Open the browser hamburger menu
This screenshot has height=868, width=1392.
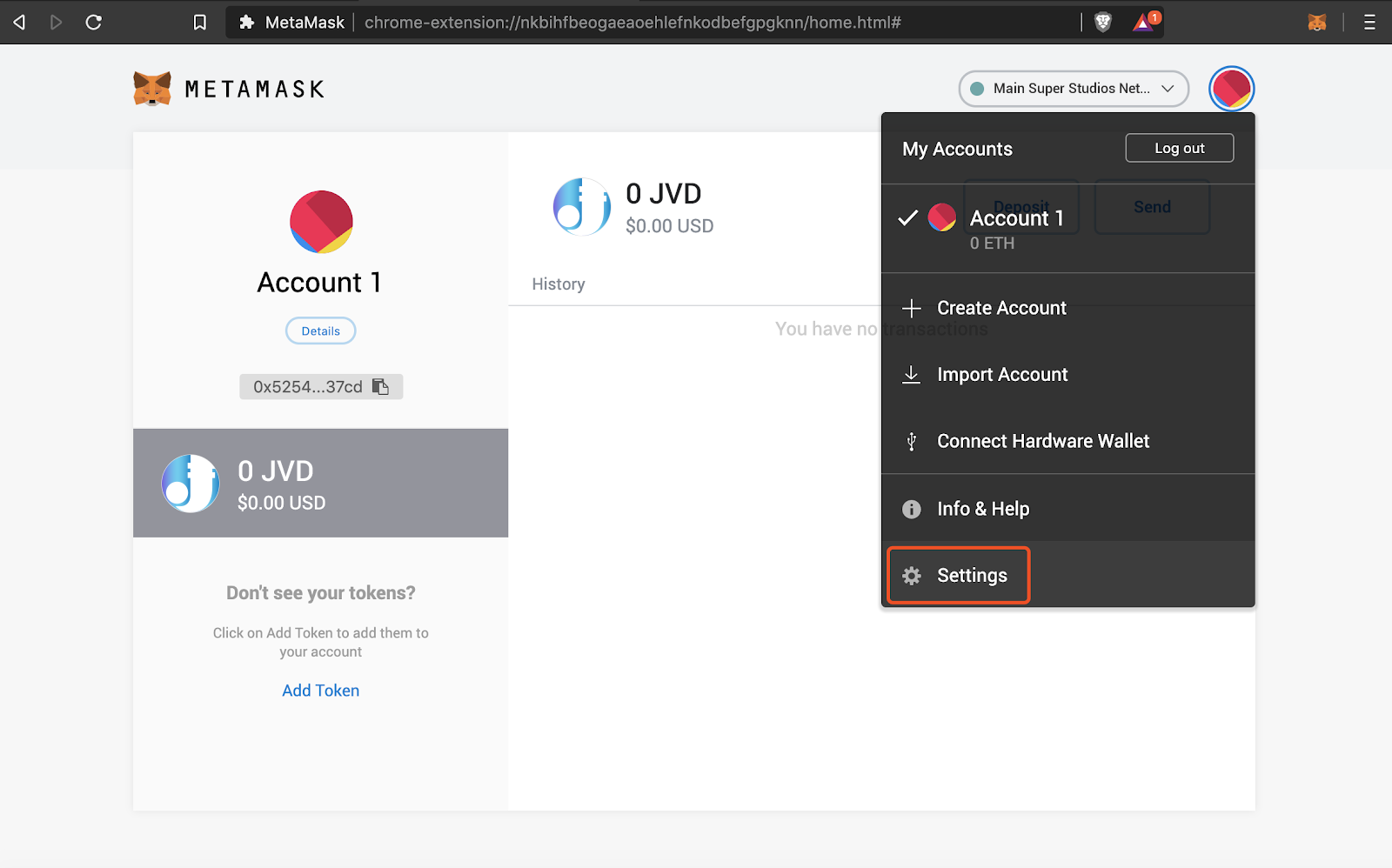[x=1369, y=23]
